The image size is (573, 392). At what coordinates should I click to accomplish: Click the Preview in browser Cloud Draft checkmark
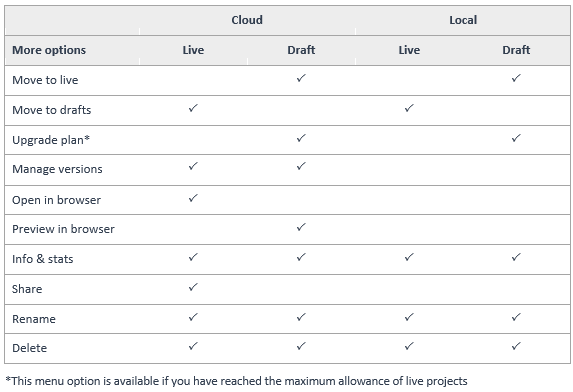[x=301, y=227]
